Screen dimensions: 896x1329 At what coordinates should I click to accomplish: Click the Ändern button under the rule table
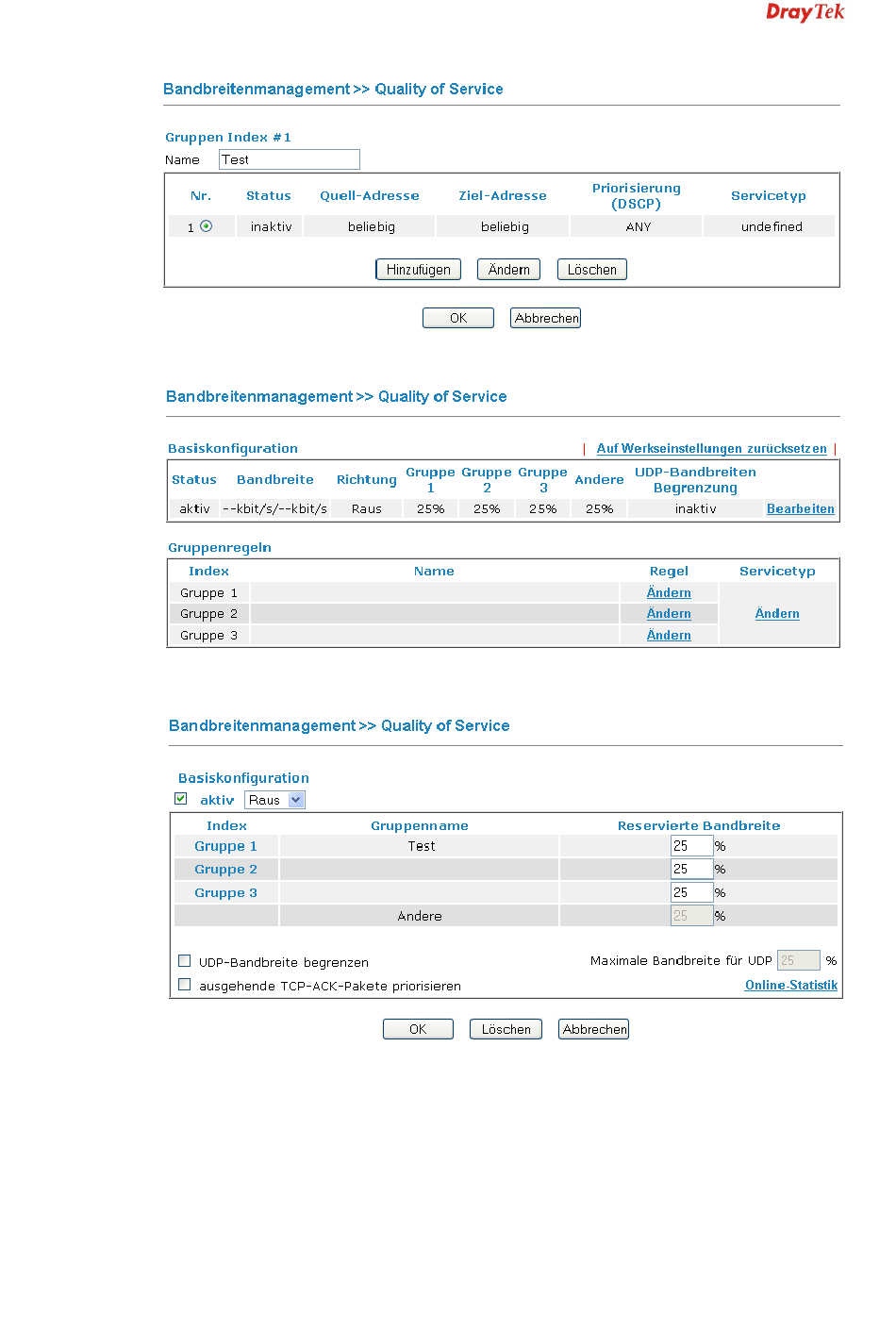pos(509,270)
